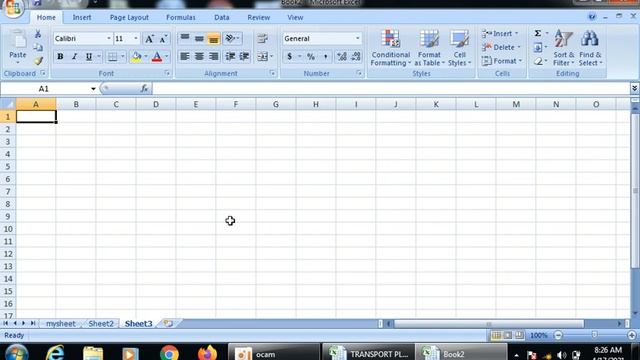This screenshot has width=640, height=360.
Task: Click the Insert Function fx button
Action: point(144,89)
